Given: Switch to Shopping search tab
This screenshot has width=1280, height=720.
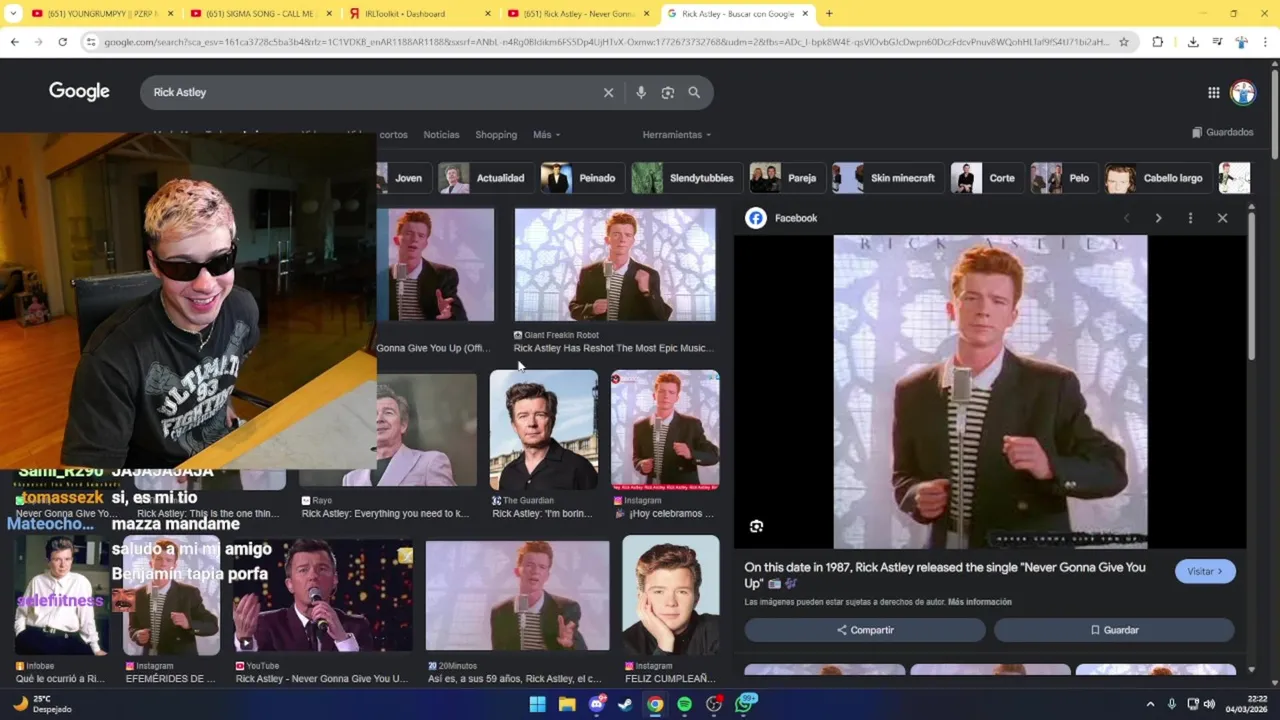Looking at the screenshot, I should (496, 135).
